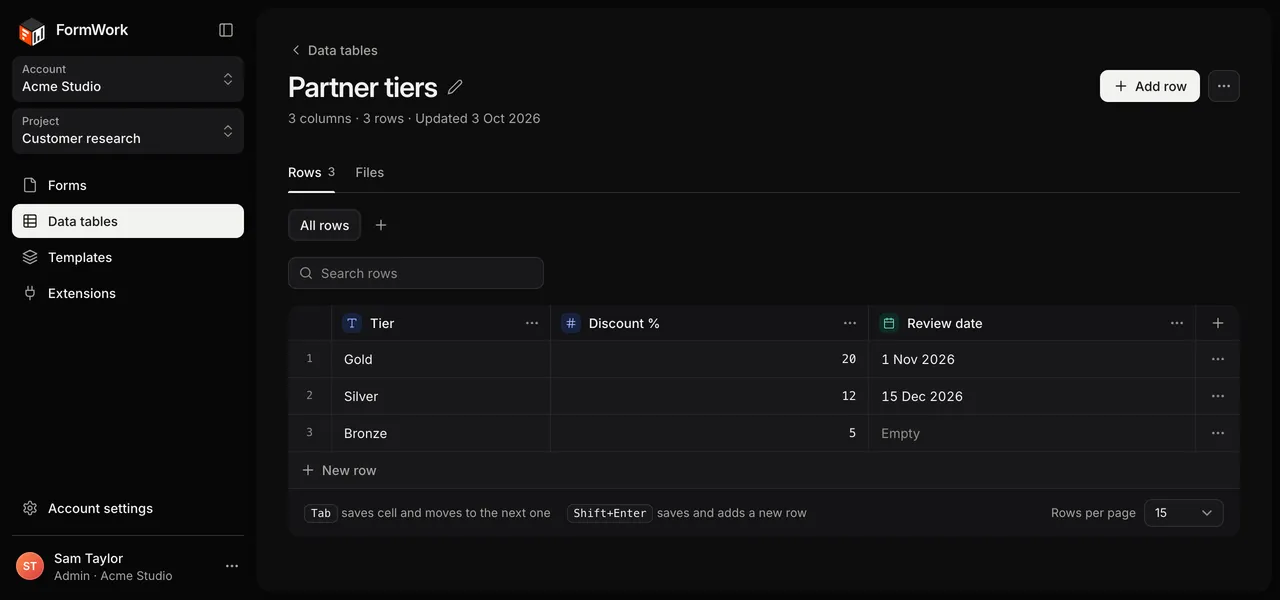This screenshot has width=1280, height=600.
Task: Go back to Data tables breadcrumb
Action: pyautogui.click(x=333, y=50)
